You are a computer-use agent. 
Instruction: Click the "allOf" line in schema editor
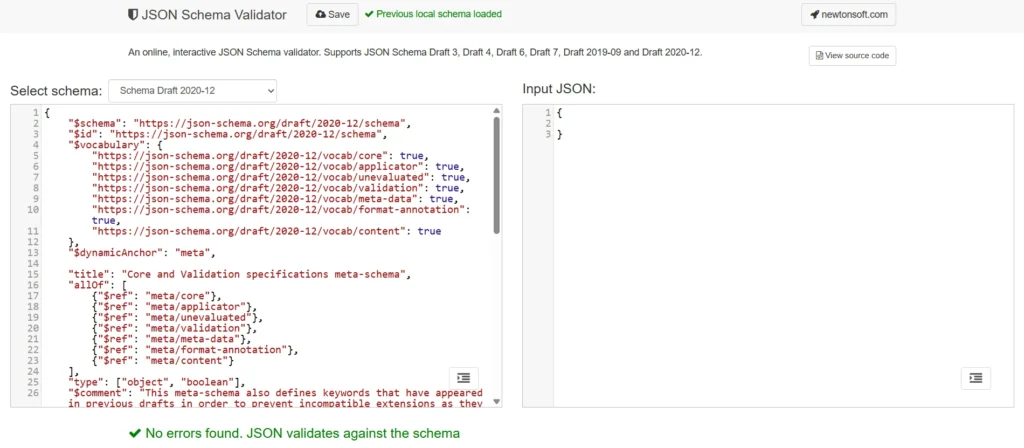pyautogui.click(x=97, y=285)
